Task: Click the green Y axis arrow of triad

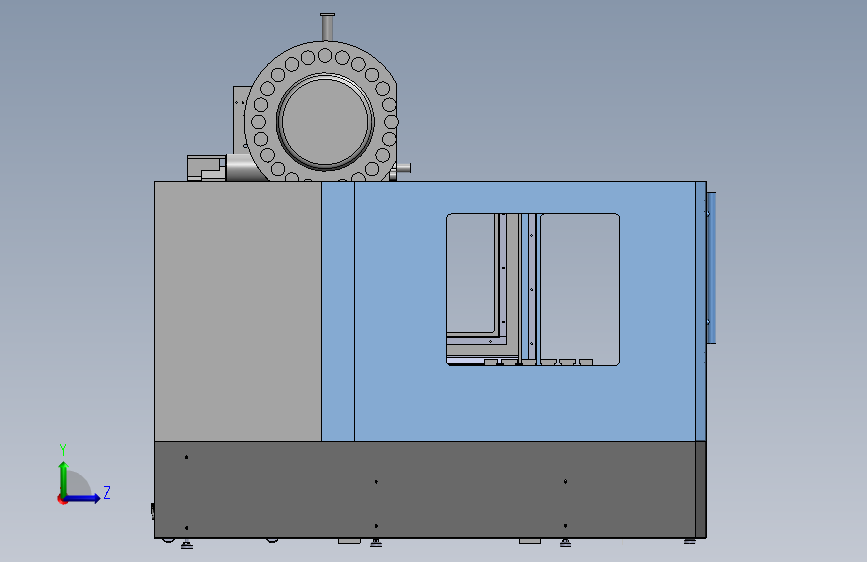Action: pos(64,479)
